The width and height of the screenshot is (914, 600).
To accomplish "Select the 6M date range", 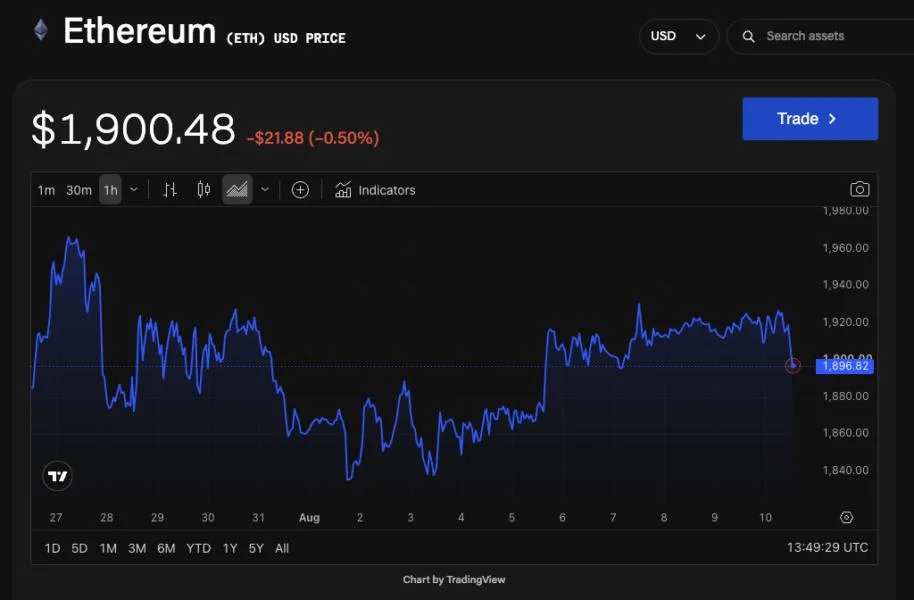I will coord(166,548).
